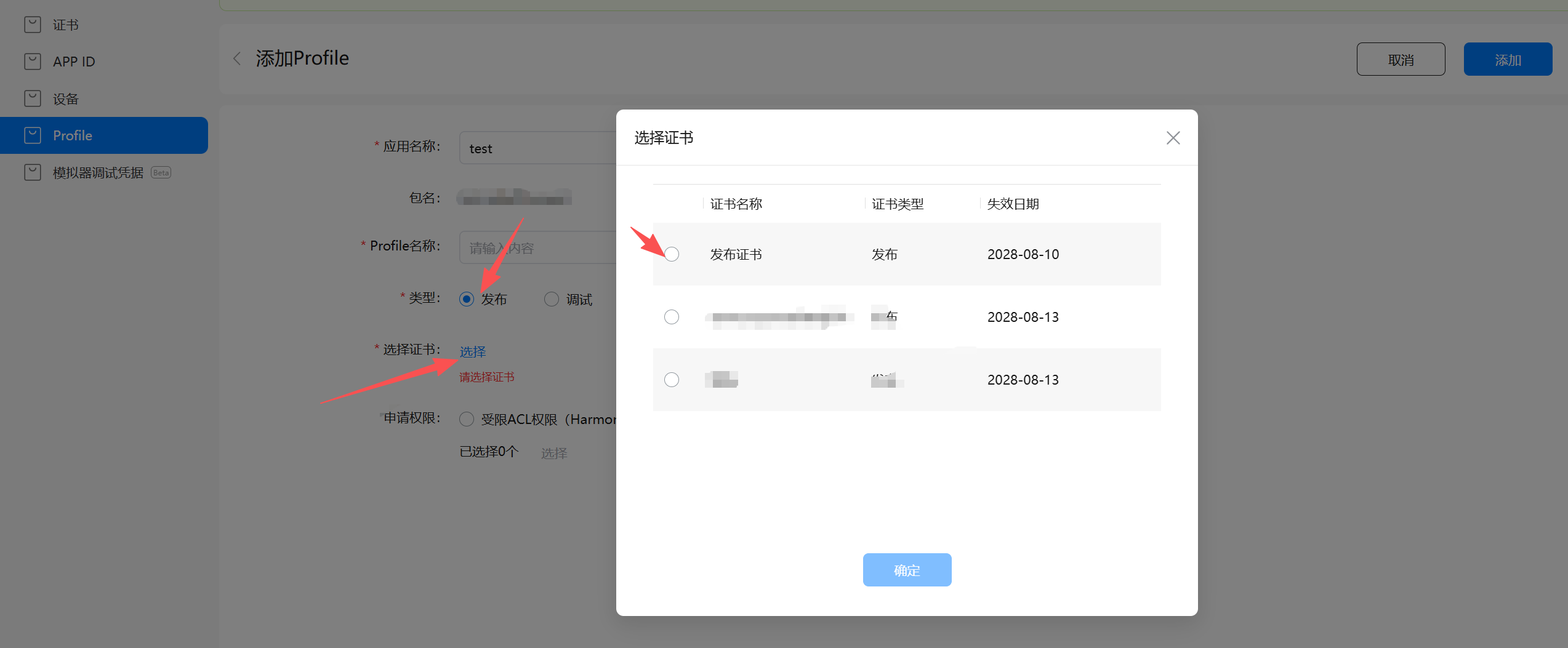Screen dimensions: 1568x648
Task: Click the 模拟器调试凭据 sidebar icon
Action: click(x=32, y=172)
